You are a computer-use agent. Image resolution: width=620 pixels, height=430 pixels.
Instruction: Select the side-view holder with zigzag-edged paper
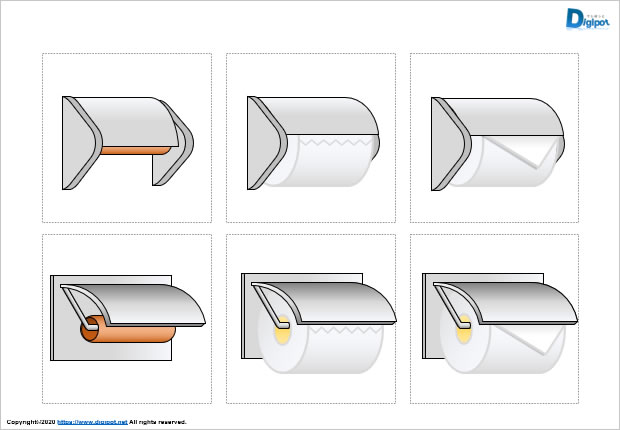point(313,143)
